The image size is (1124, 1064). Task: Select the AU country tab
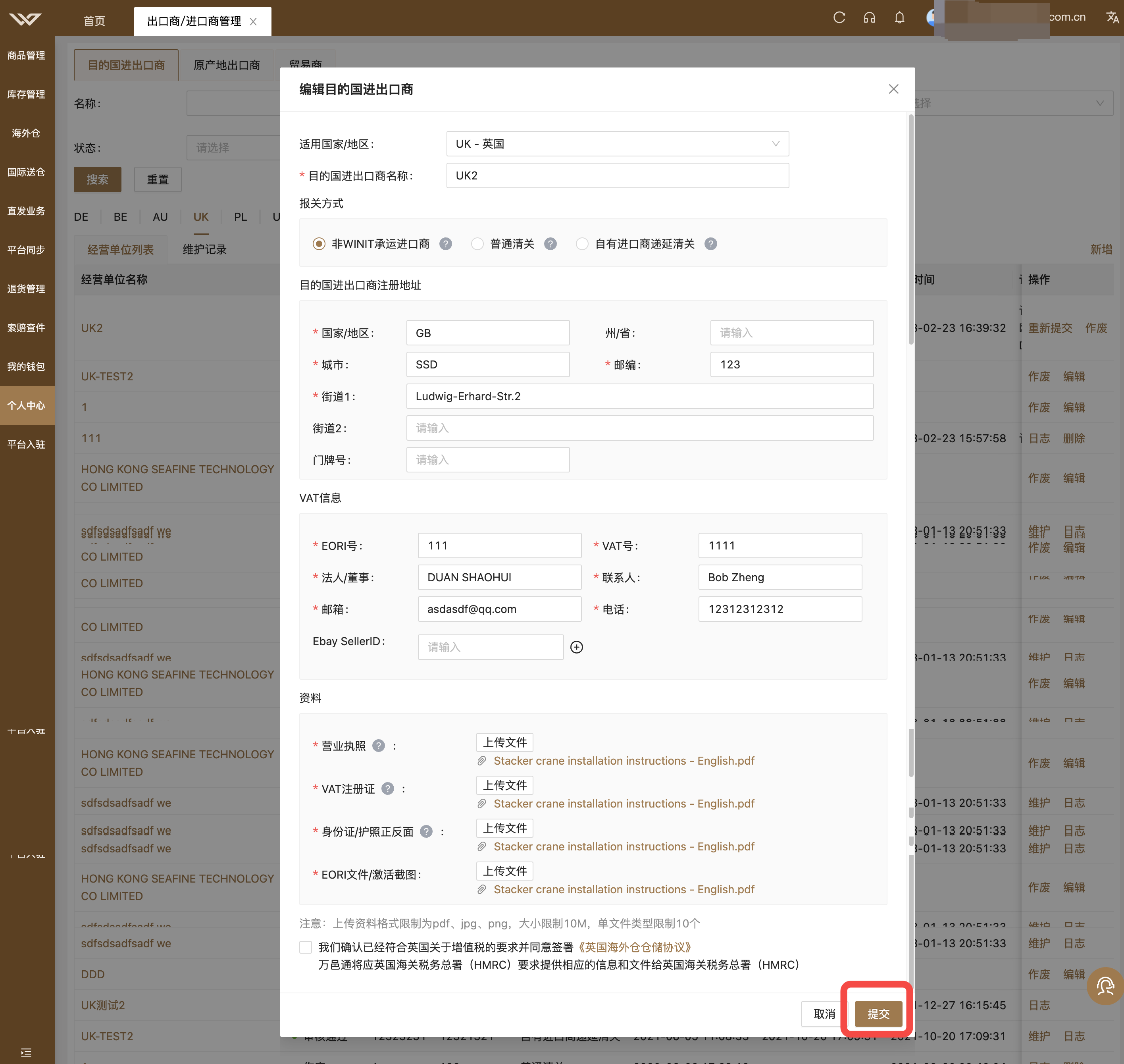click(160, 217)
